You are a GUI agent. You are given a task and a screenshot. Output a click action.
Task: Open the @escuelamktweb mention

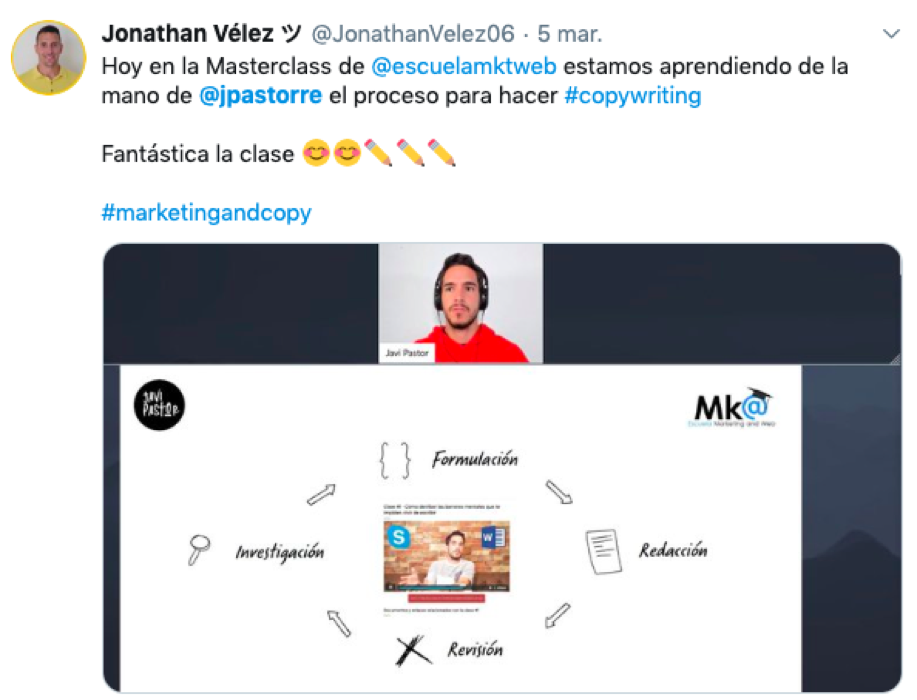pyautogui.click(x=464, y=66)
